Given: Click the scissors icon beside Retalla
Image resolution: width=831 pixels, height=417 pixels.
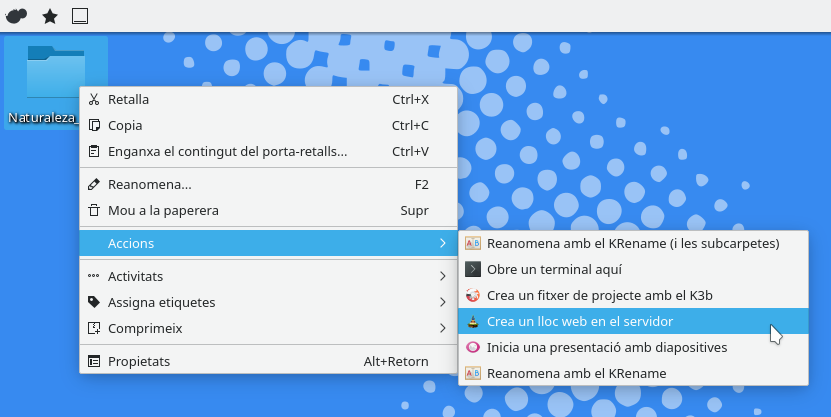Looking at the screenshot, I should (x=94, y=100).
